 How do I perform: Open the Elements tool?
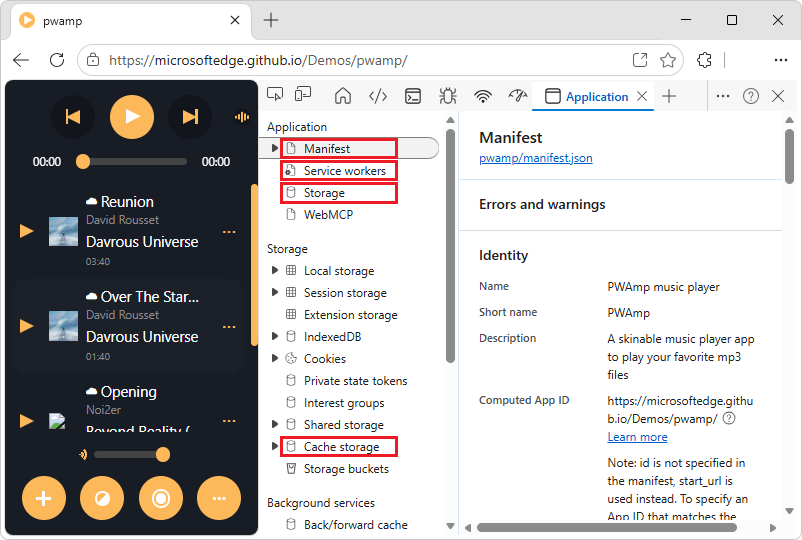coord(378,96)
